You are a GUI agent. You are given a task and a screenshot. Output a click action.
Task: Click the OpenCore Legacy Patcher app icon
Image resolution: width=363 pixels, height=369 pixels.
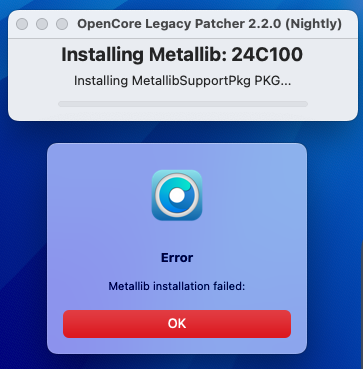pos(177,195)
